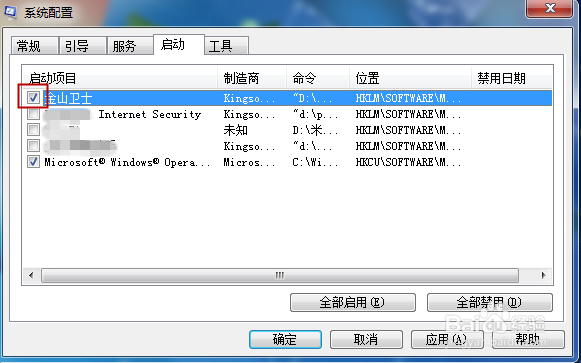Select the Microsoft Windows Opera... row text
581x363 pixels.
coord(127,162)
